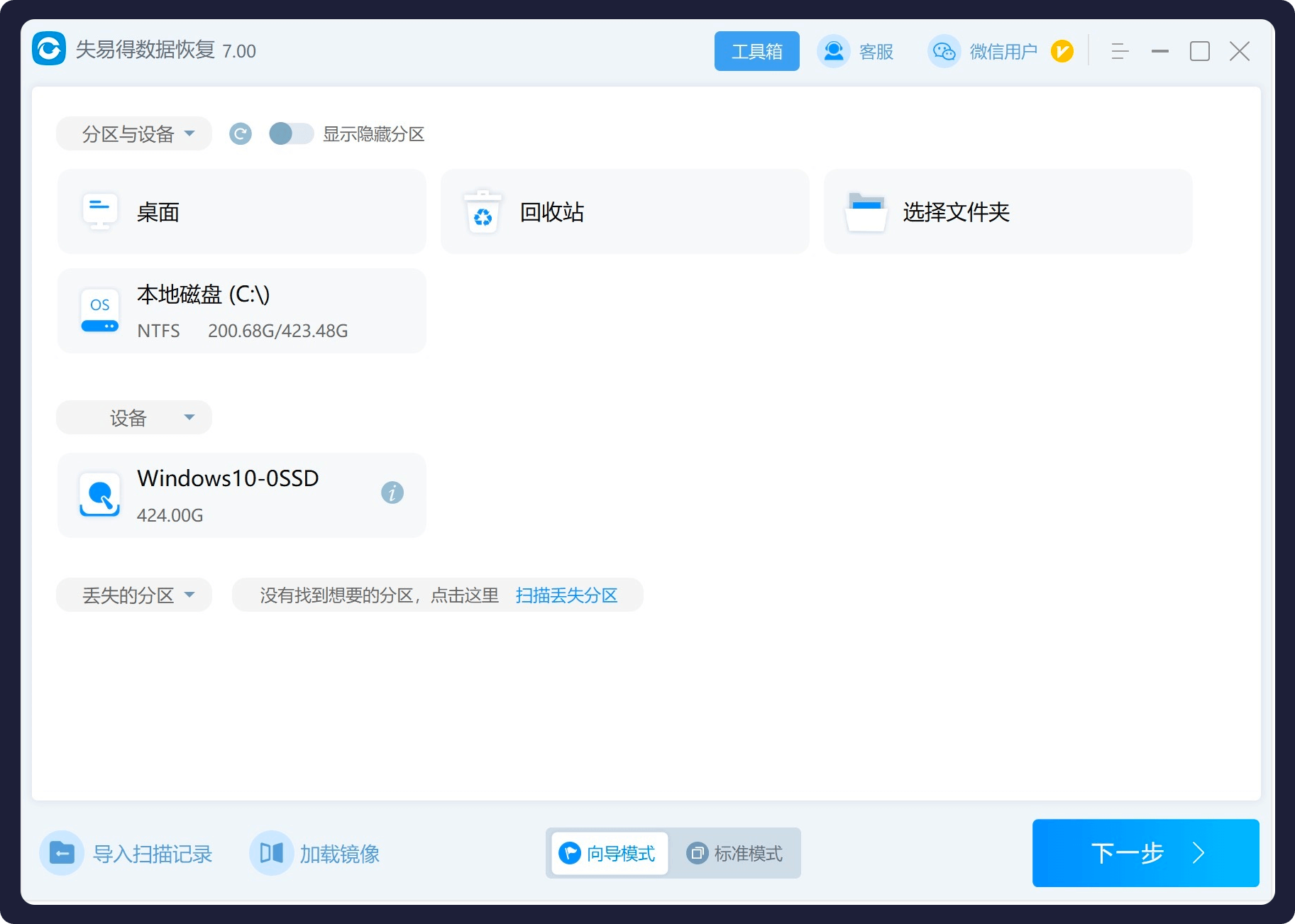Open the hamburger menu in title bar
Image resolution: width=1295 pixels, height=924 pixels.
(1120, 51)
